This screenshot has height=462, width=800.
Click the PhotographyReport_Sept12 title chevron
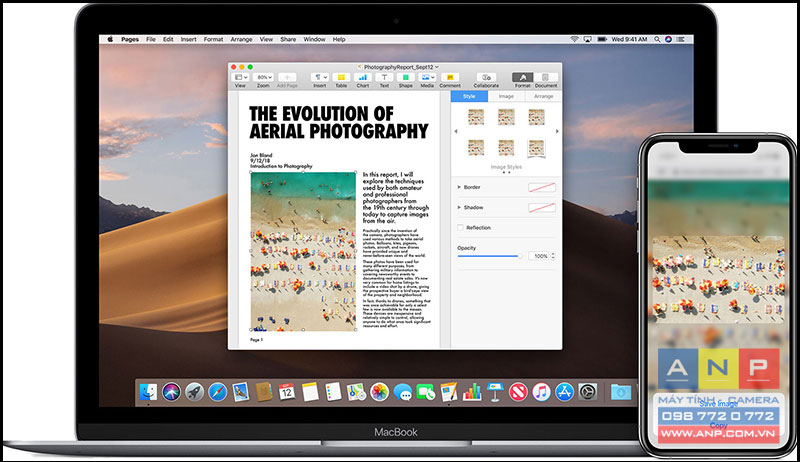(437, 67)
